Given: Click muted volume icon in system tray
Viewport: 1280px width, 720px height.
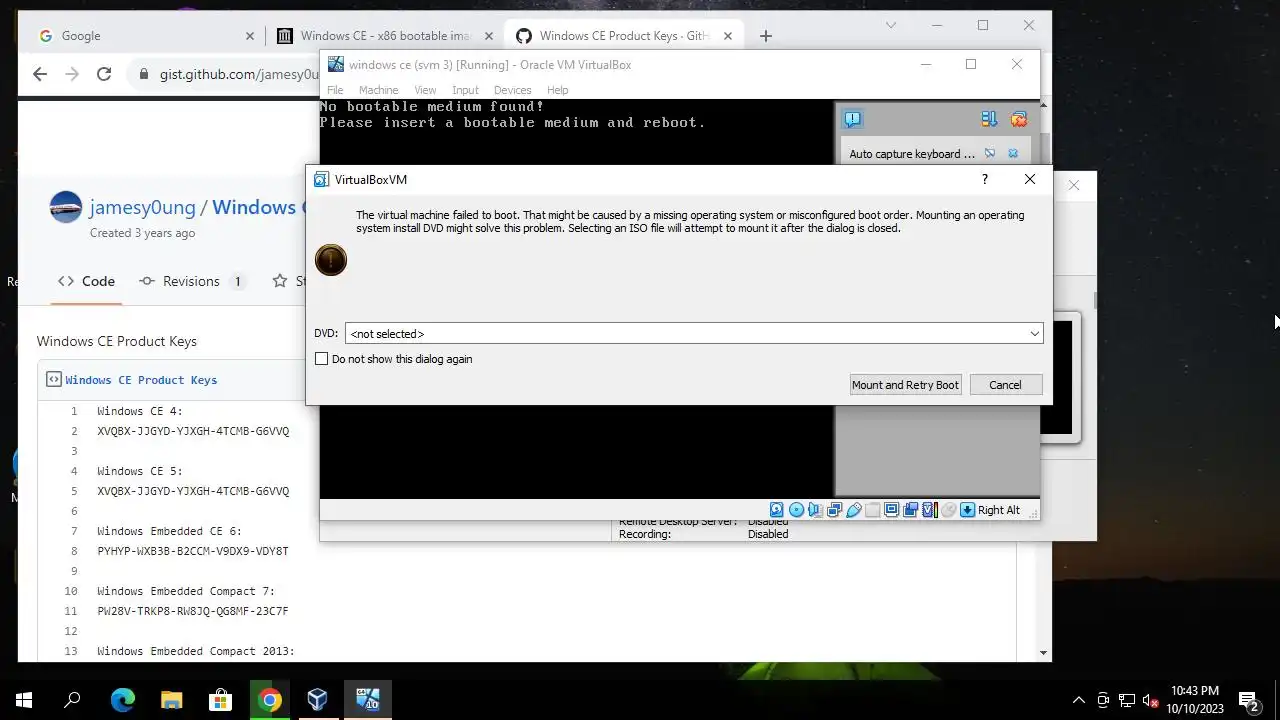Looking at the screenshot, I should pos(1150,700).
